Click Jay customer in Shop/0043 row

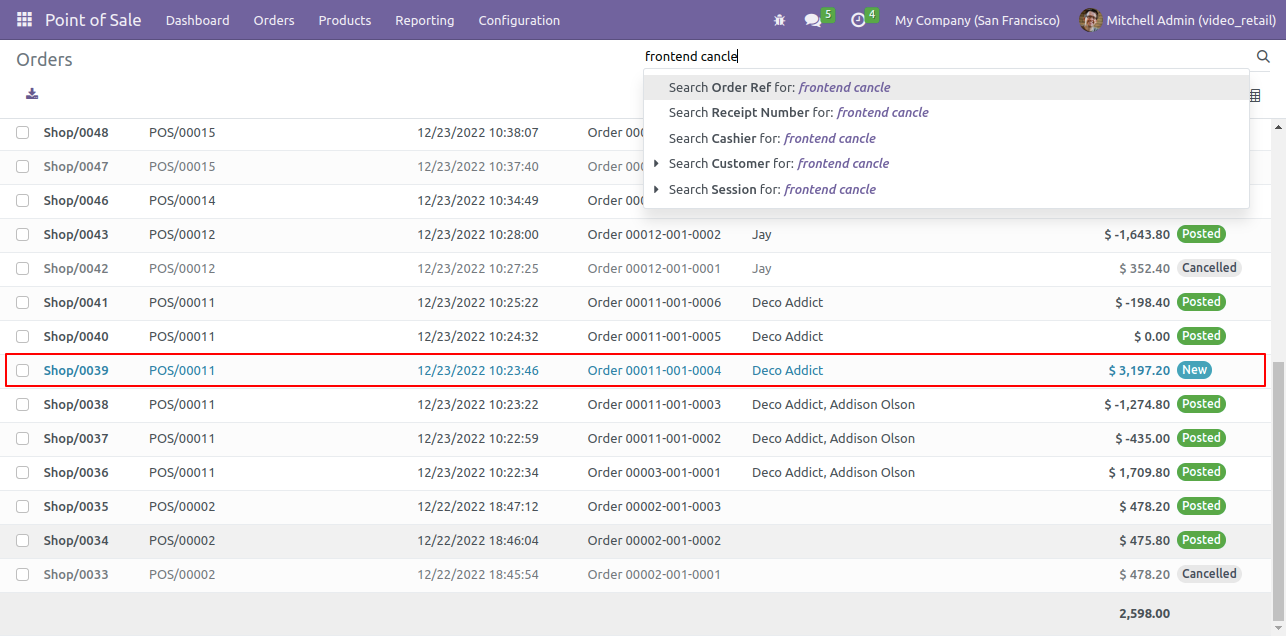pyautogui.click(x=762, y=235)
